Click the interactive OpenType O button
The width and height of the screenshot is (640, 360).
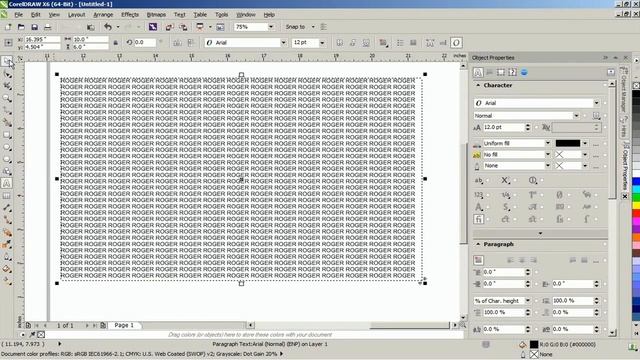pos(456,42)
